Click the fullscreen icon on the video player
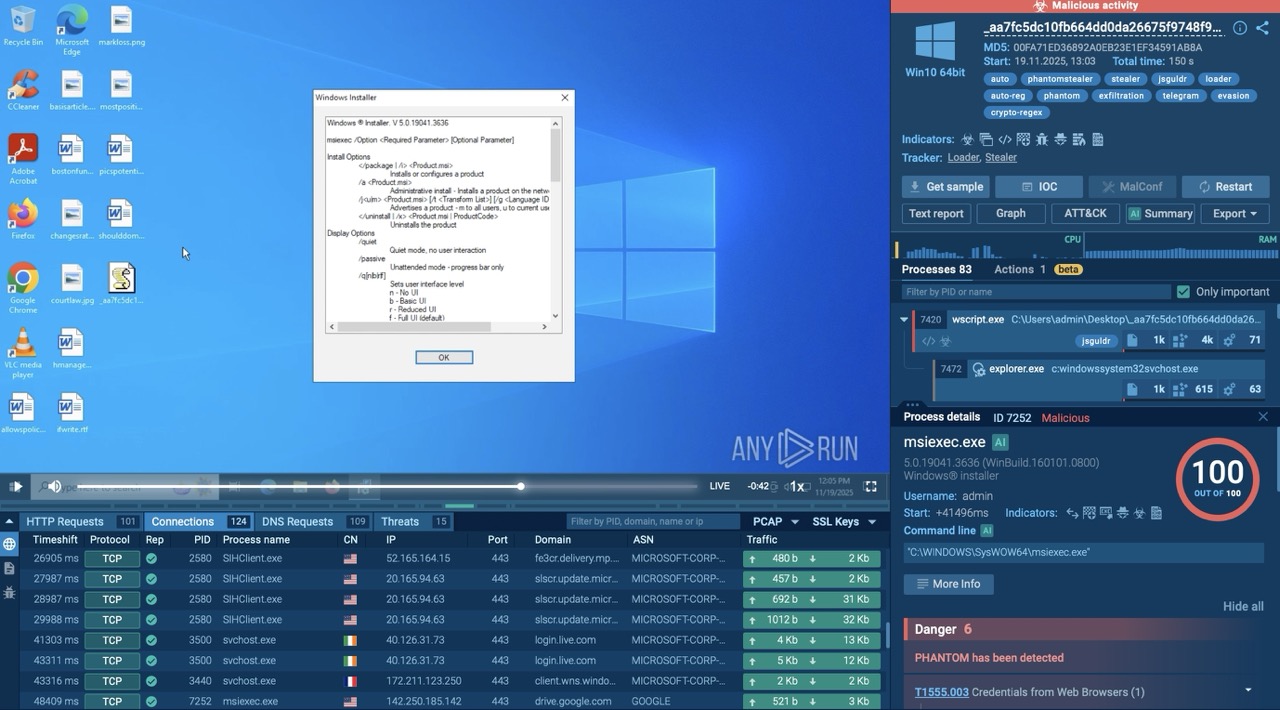 click(x=871, y=486)
